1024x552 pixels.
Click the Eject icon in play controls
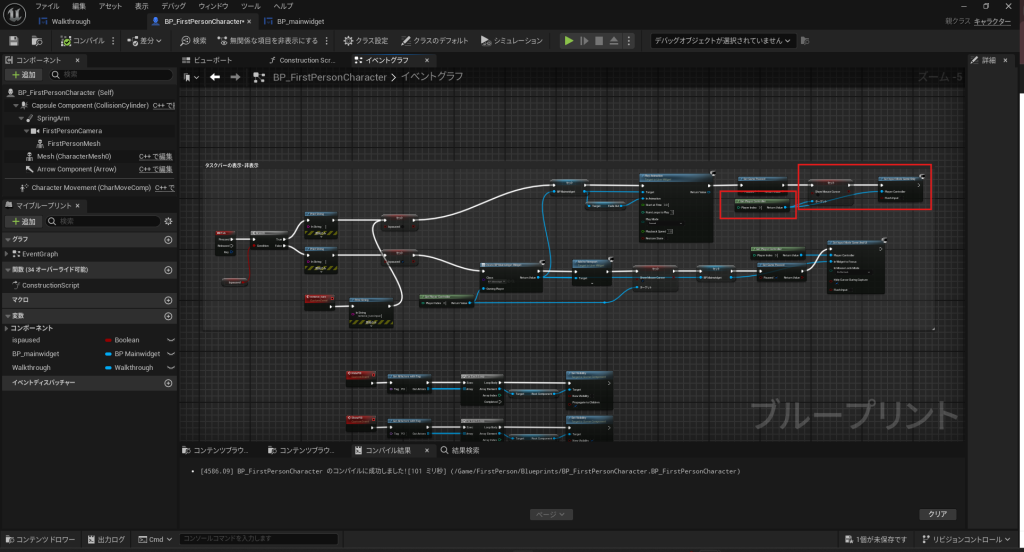coord(615,41)
